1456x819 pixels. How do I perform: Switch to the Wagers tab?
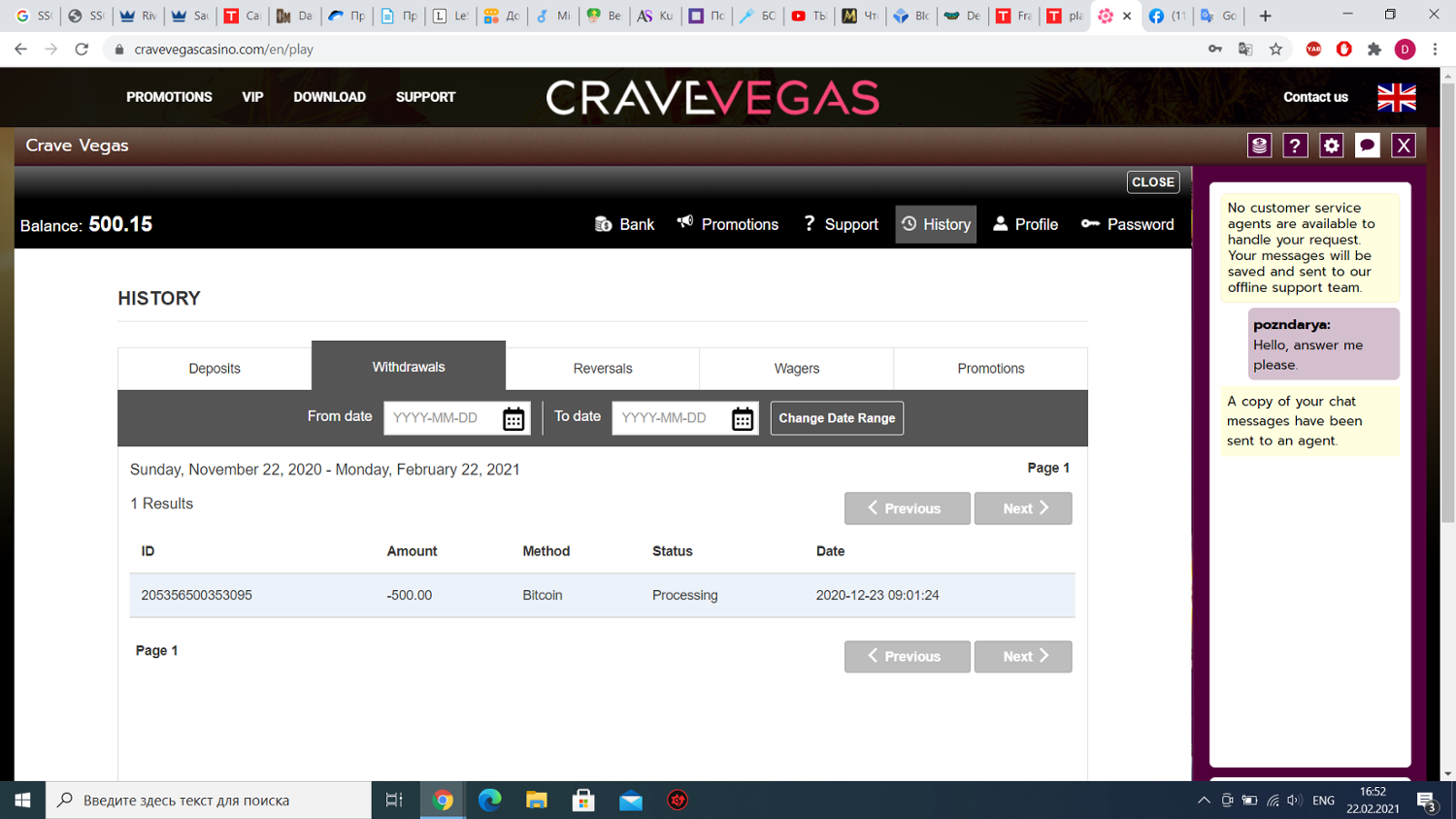click(x=796, y=369)
